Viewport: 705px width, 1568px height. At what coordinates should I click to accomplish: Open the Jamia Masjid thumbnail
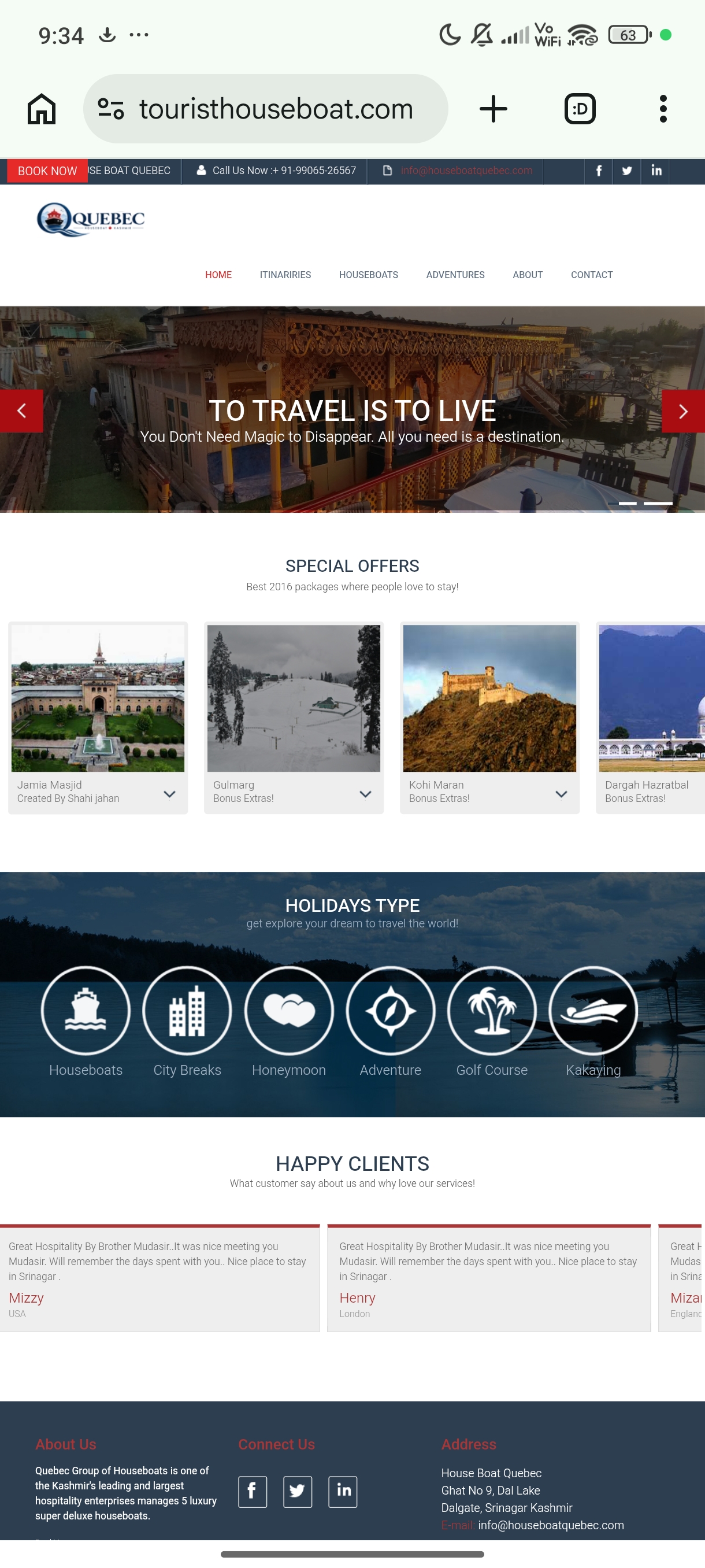click(x=98, y=698)
